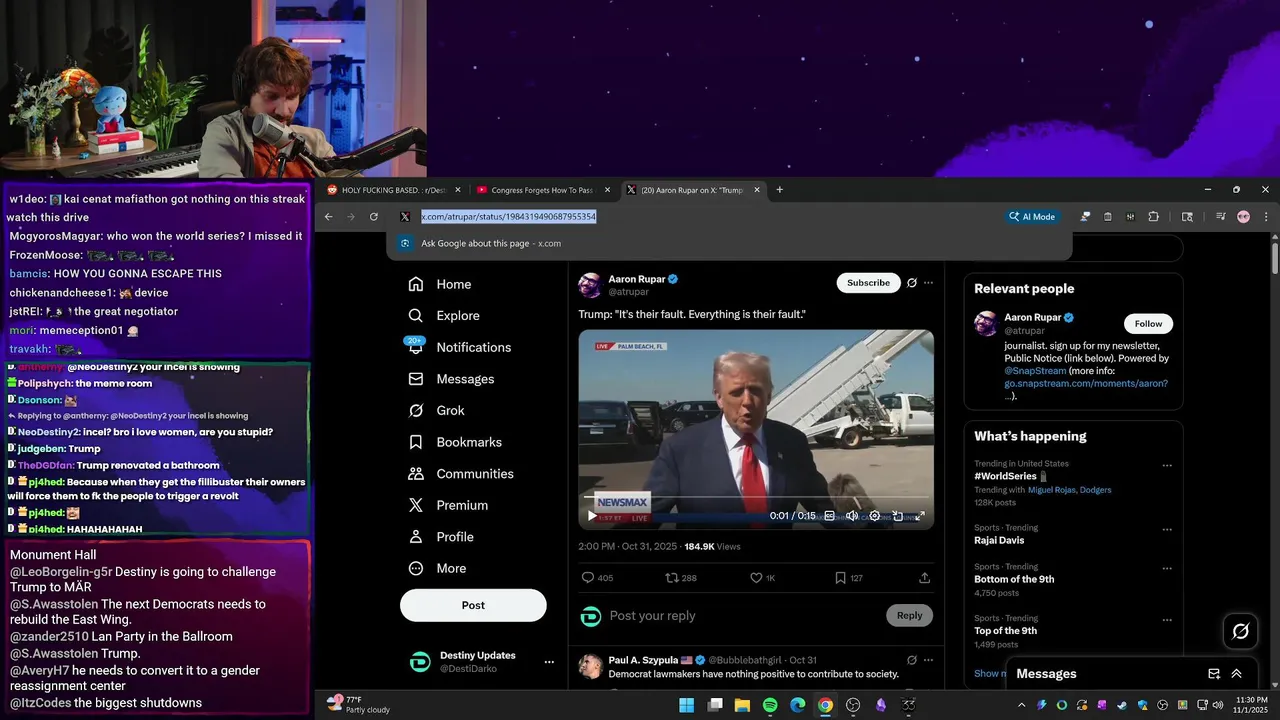Screen dimensions: 1280x720
Task: Click the x.com address bar URL
Action: point(508,217)
